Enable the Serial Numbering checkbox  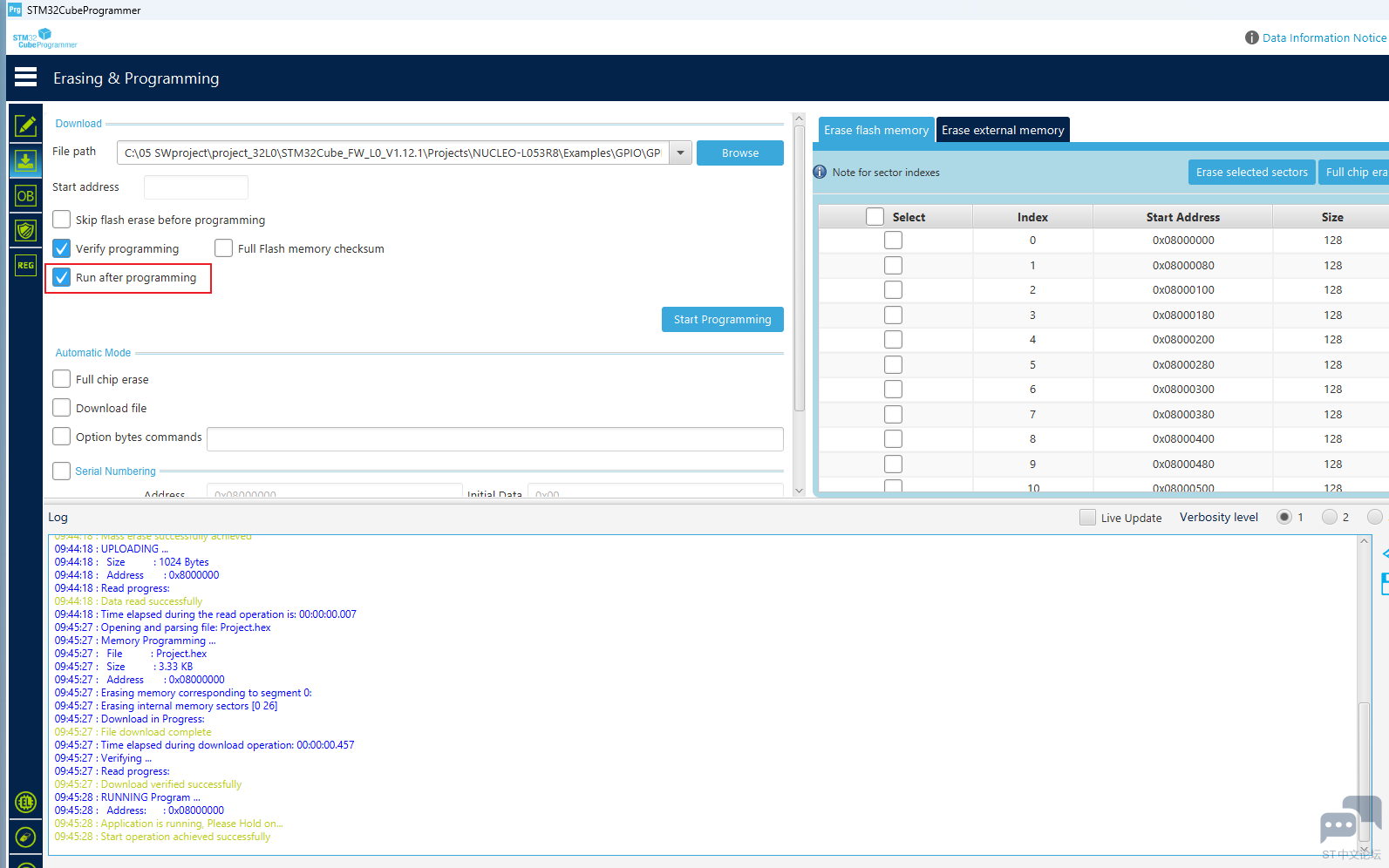coord(62,471)
